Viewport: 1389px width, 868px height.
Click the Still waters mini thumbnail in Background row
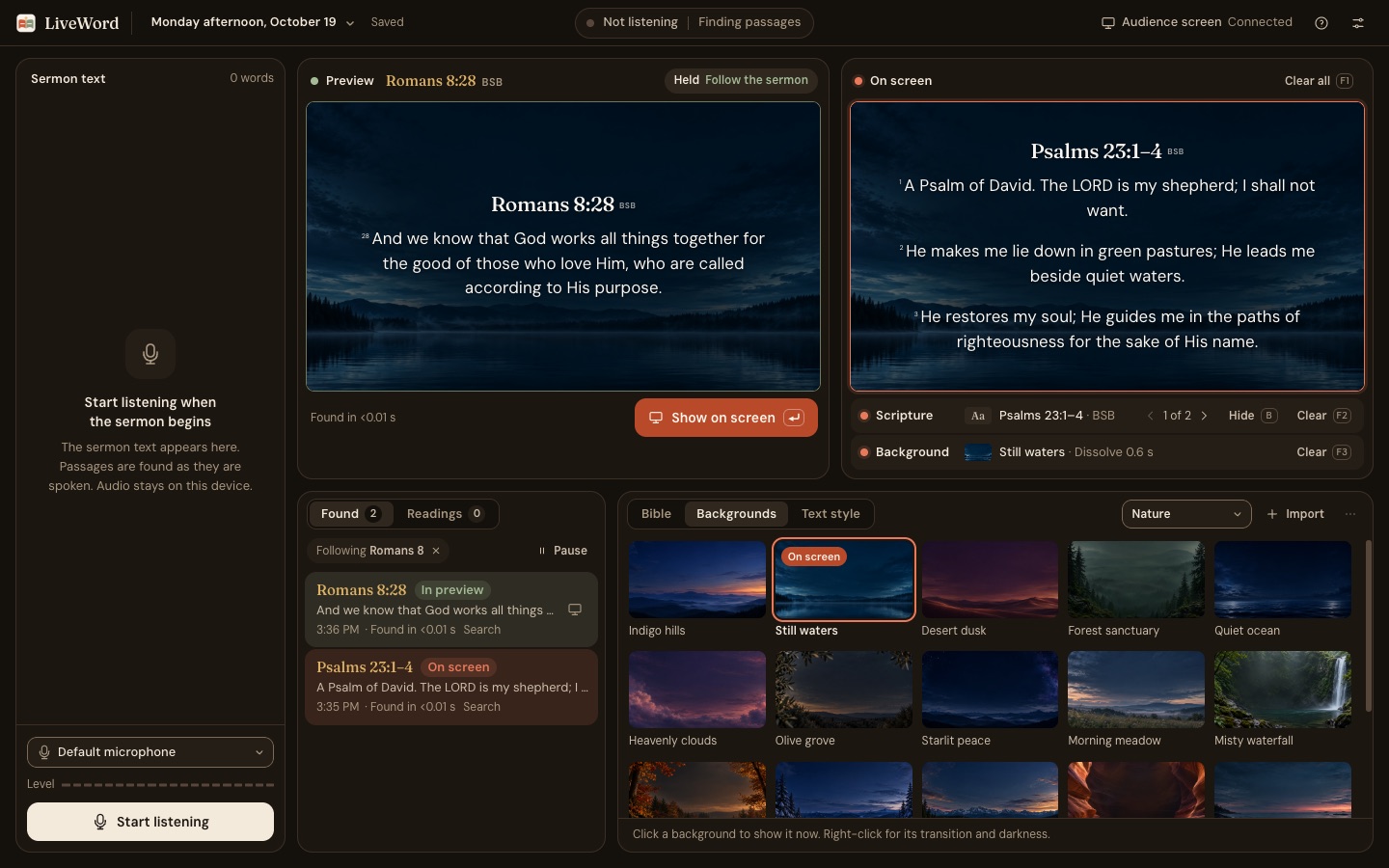(978, 452)
